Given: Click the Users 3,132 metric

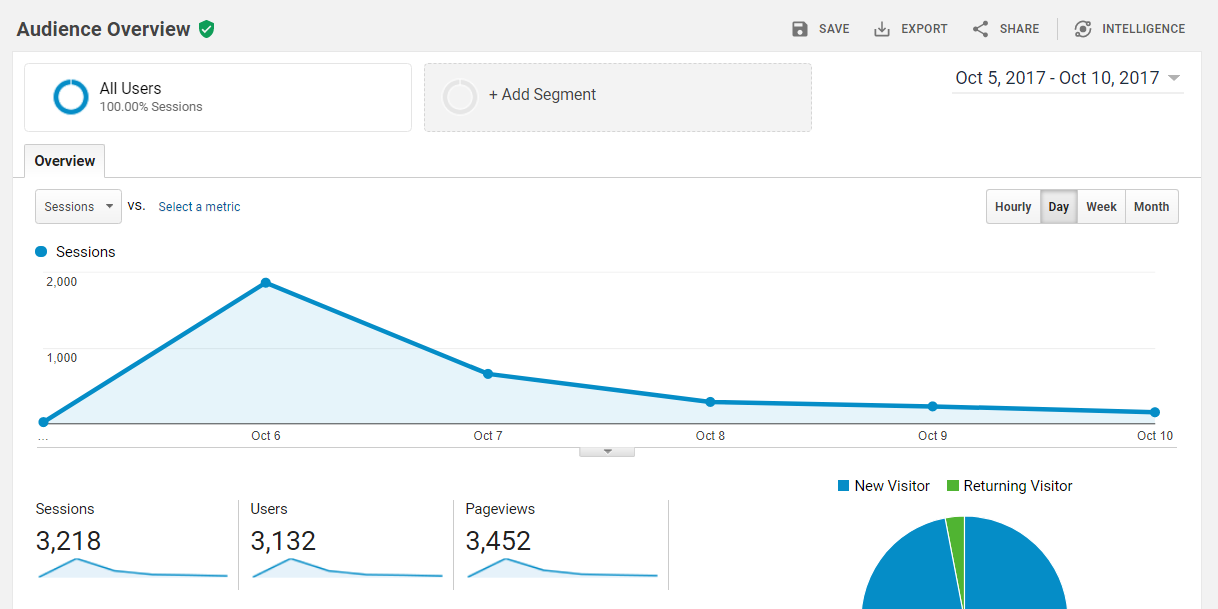Looking at the screenshot, I should pyautogui.click(x=283, y=541).
